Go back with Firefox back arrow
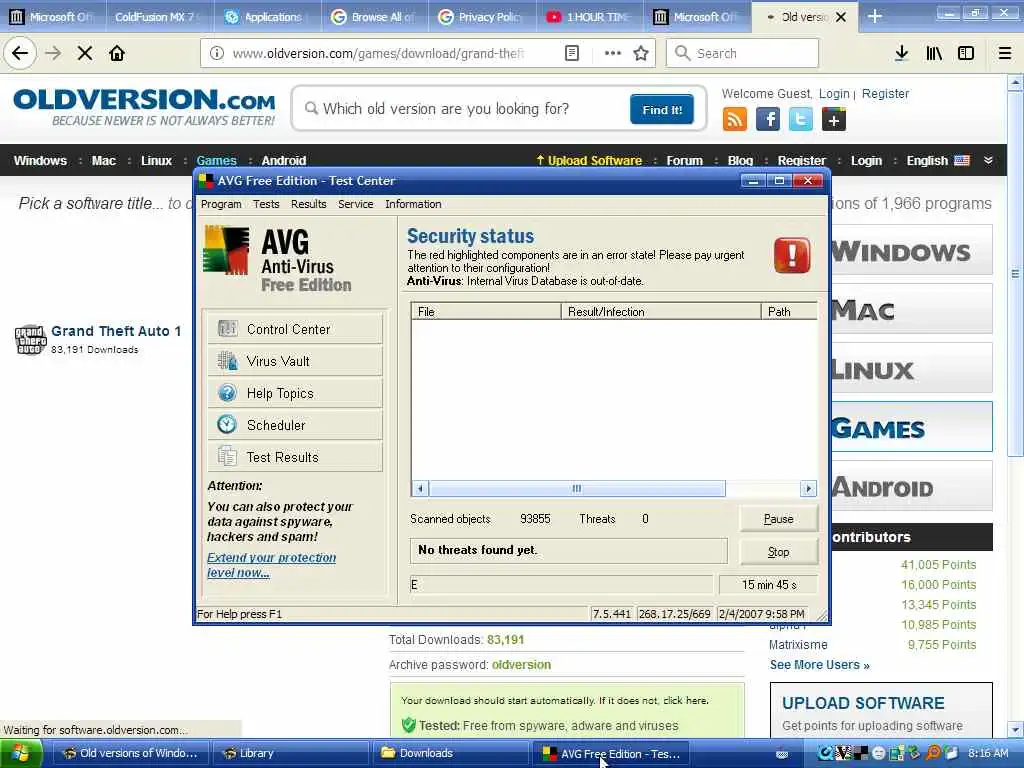 [20, 53]
